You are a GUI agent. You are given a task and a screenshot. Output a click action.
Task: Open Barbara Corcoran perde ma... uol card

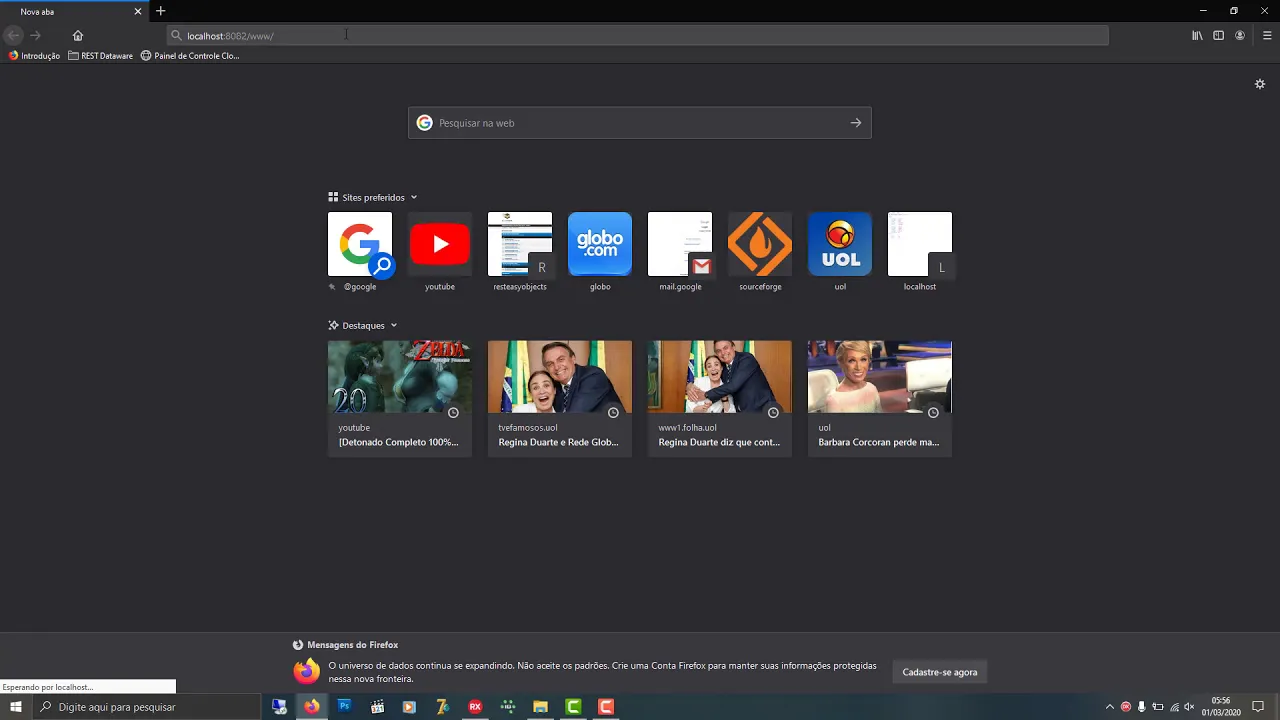point(880,398)
